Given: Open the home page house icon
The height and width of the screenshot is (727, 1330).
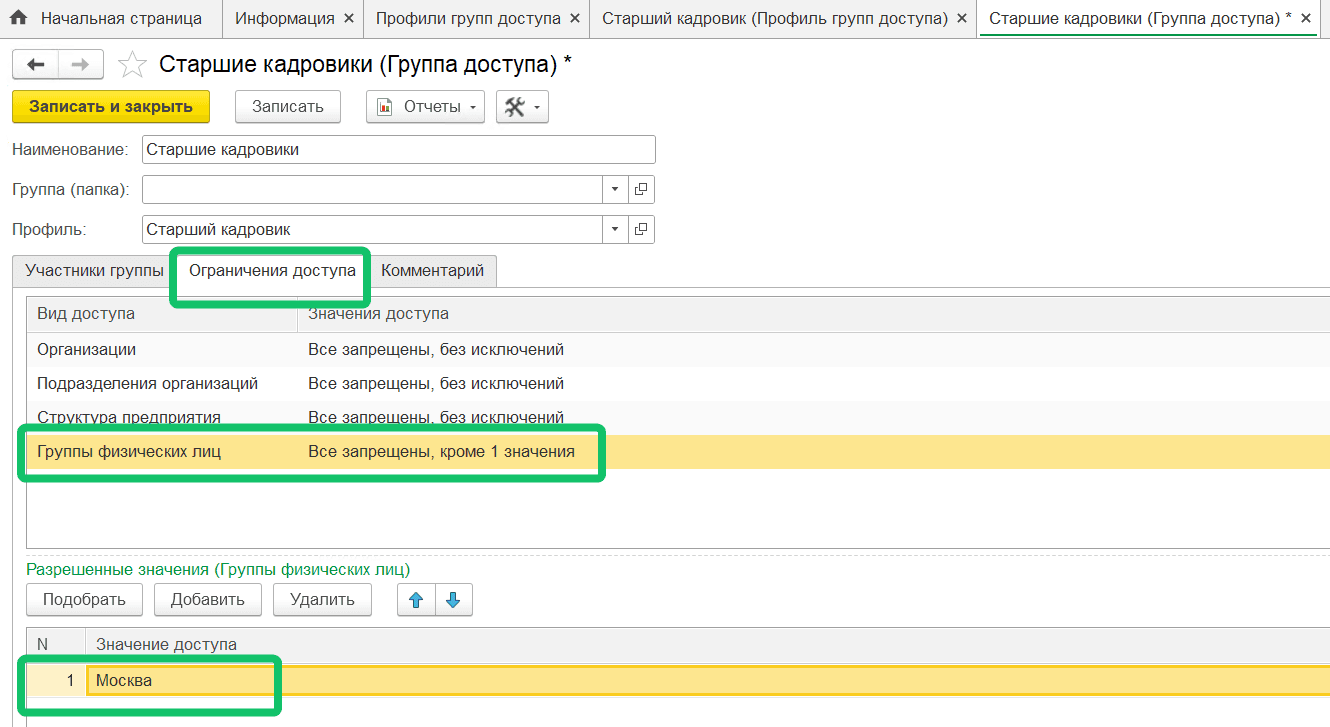Looking at the screenshot, I should pyautogui.click(x=18, y=18).
